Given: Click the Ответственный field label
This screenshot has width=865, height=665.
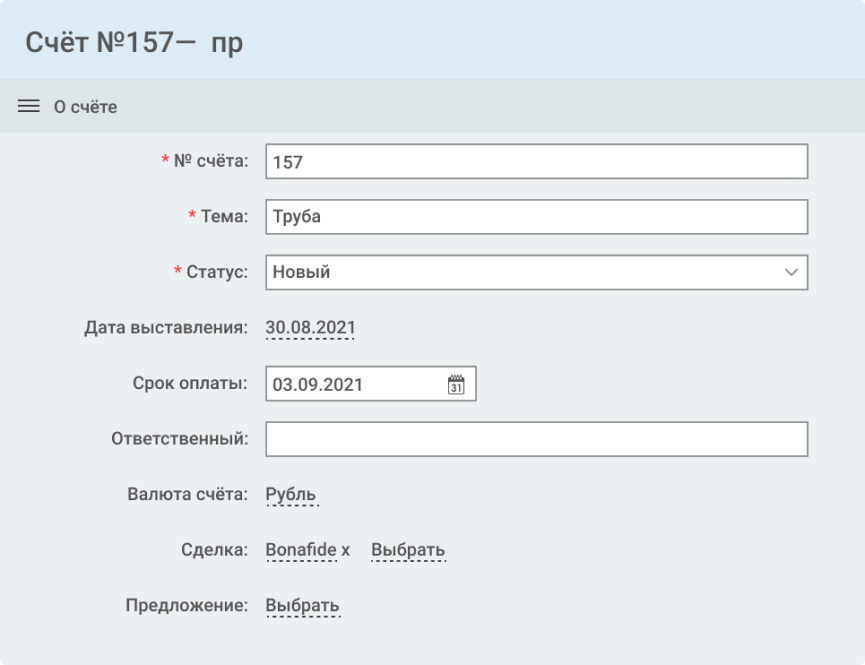Looking at the screenshot, I should tap(180, 439).
